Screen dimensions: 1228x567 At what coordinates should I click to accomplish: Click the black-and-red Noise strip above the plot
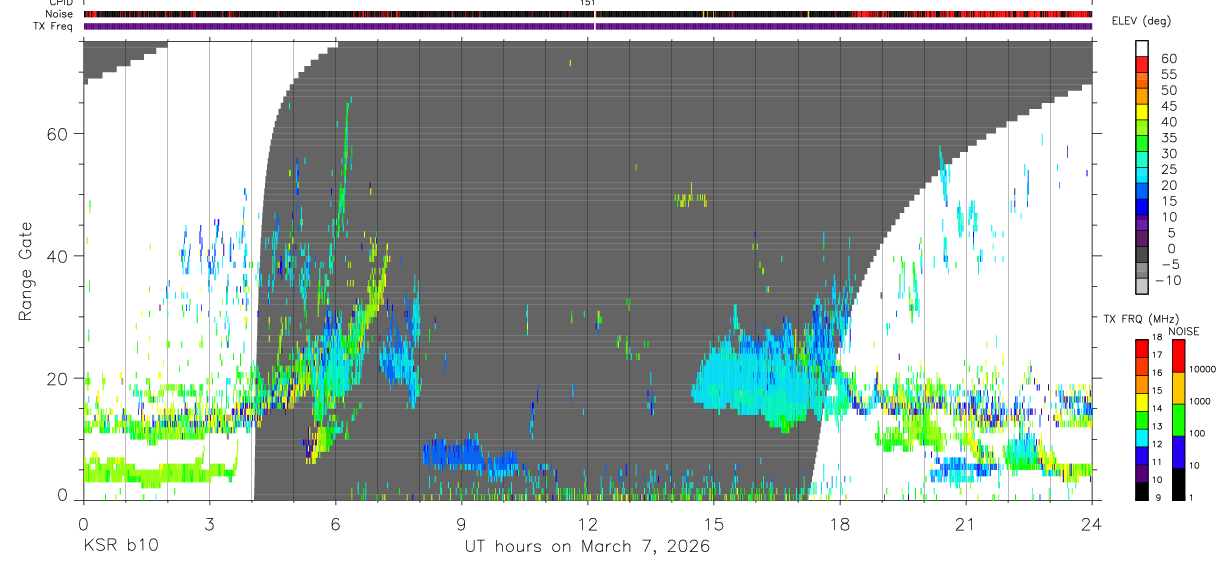pos(588,14)
